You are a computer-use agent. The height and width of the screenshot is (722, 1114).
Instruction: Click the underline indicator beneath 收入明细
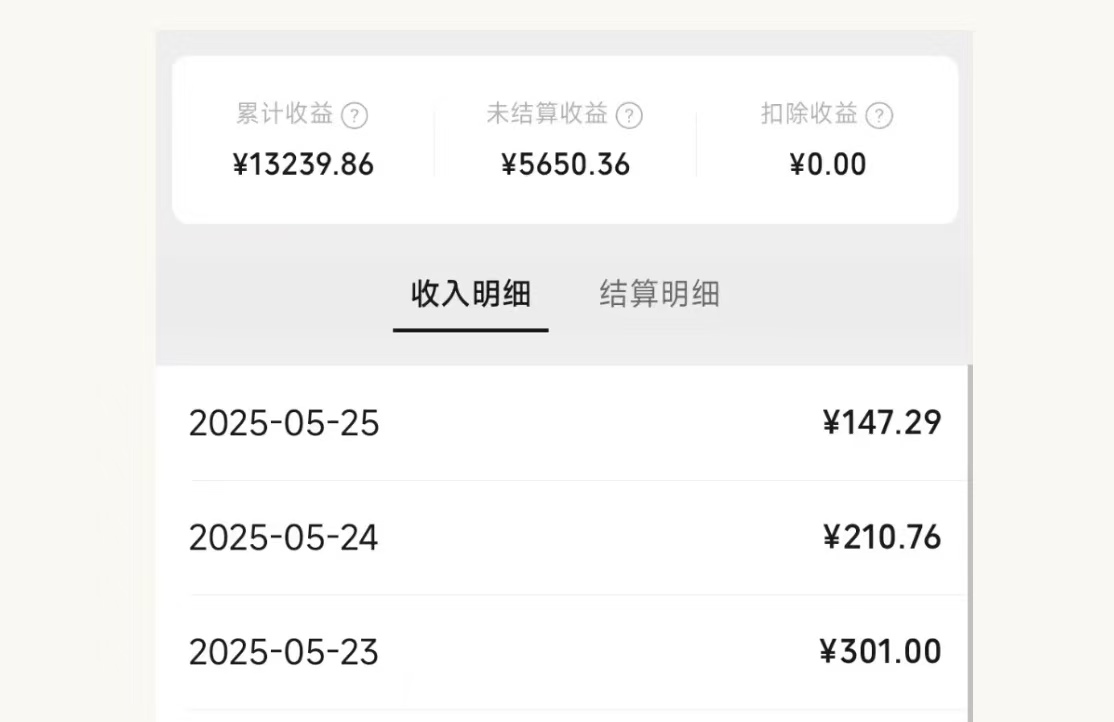[x=470, y=329]
